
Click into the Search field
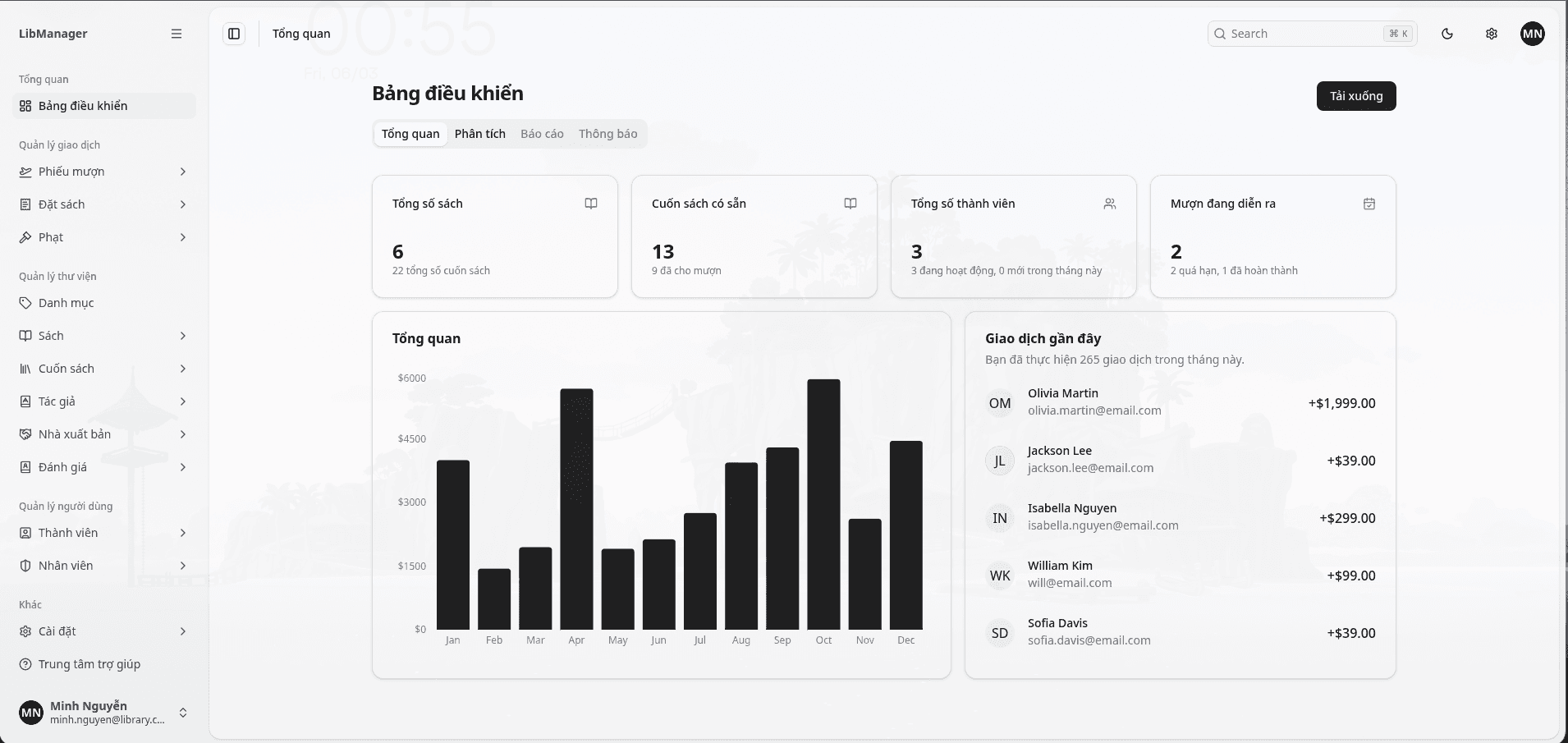coord(1312,34)
